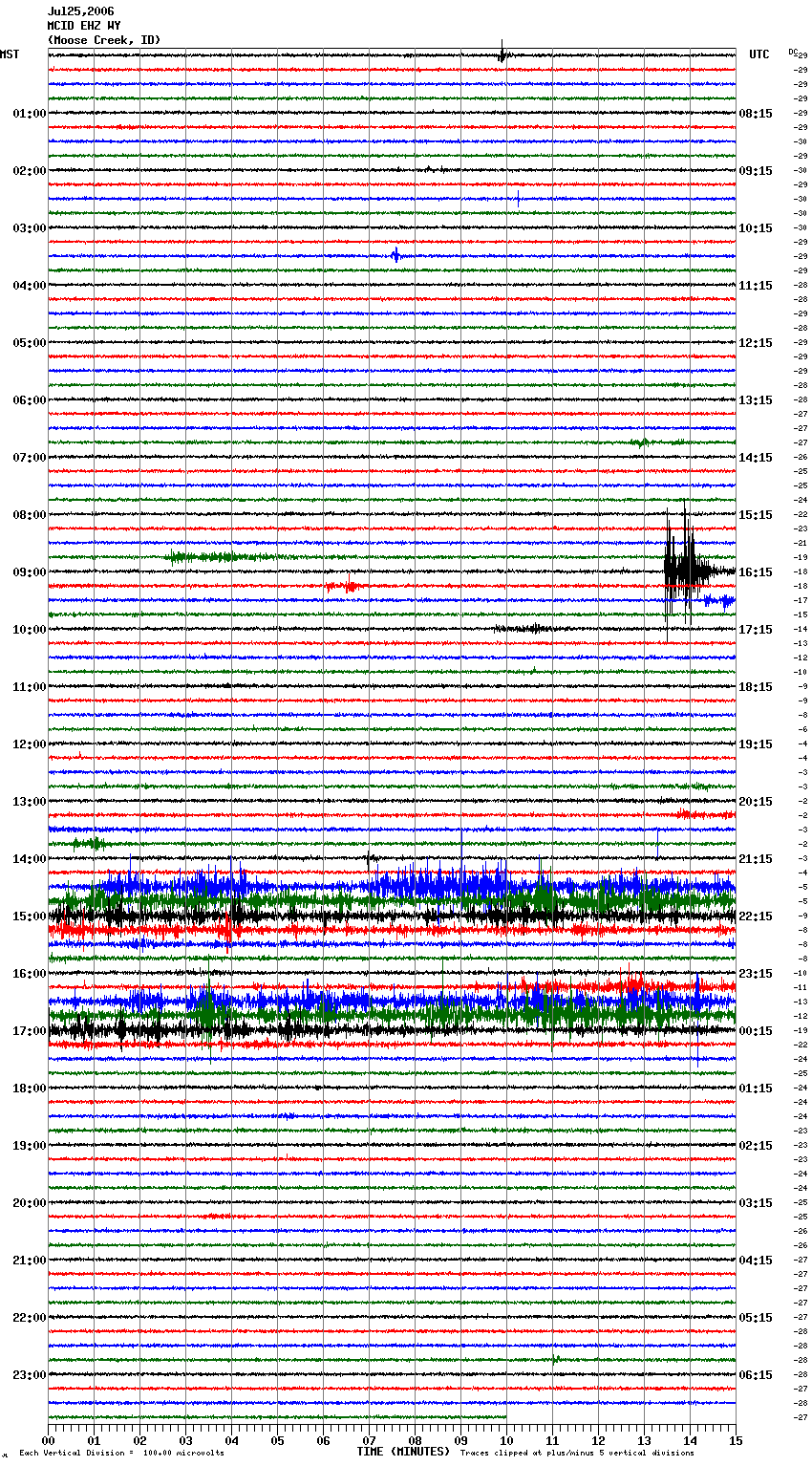
Task: Click the 17:15 UTC time label
Action: coord(756,630)
